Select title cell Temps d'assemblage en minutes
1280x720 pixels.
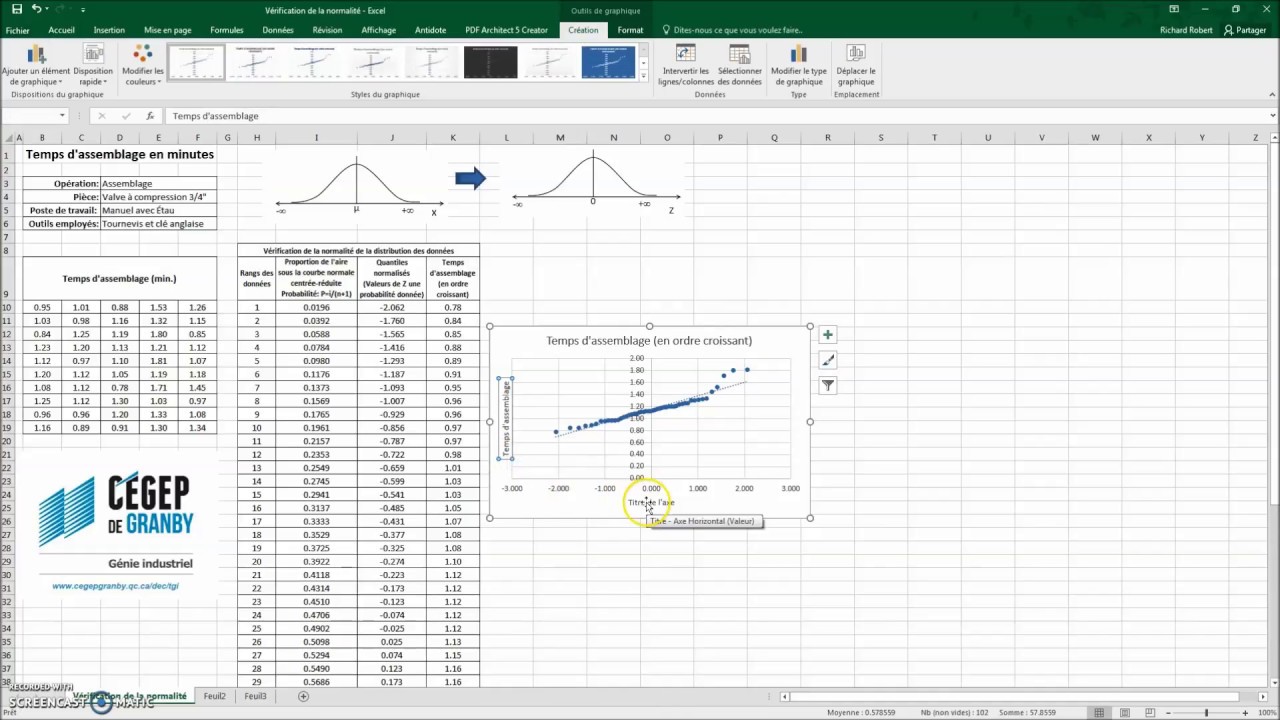(x=119, y=155)
